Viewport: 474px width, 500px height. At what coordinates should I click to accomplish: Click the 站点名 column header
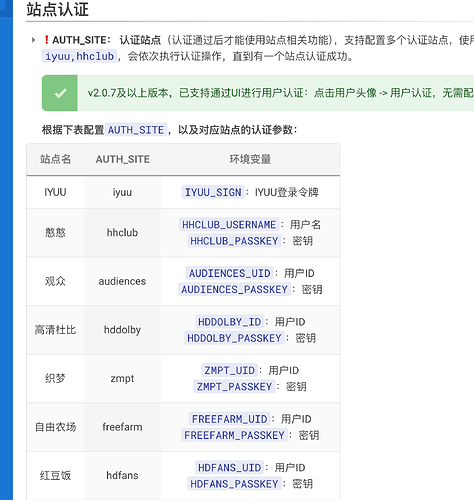pos(55,159)
